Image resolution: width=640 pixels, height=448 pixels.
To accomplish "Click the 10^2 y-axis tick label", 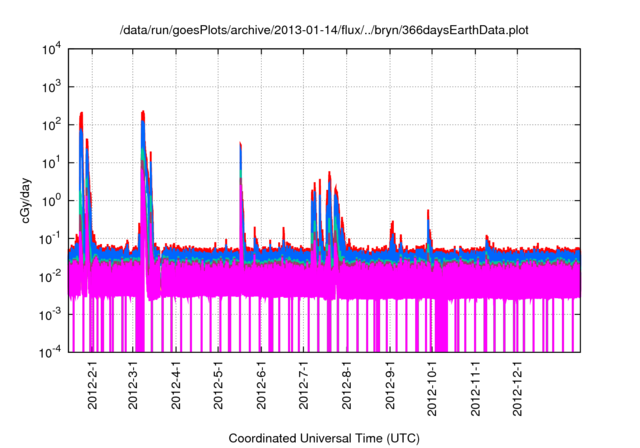I will (51, 125).
